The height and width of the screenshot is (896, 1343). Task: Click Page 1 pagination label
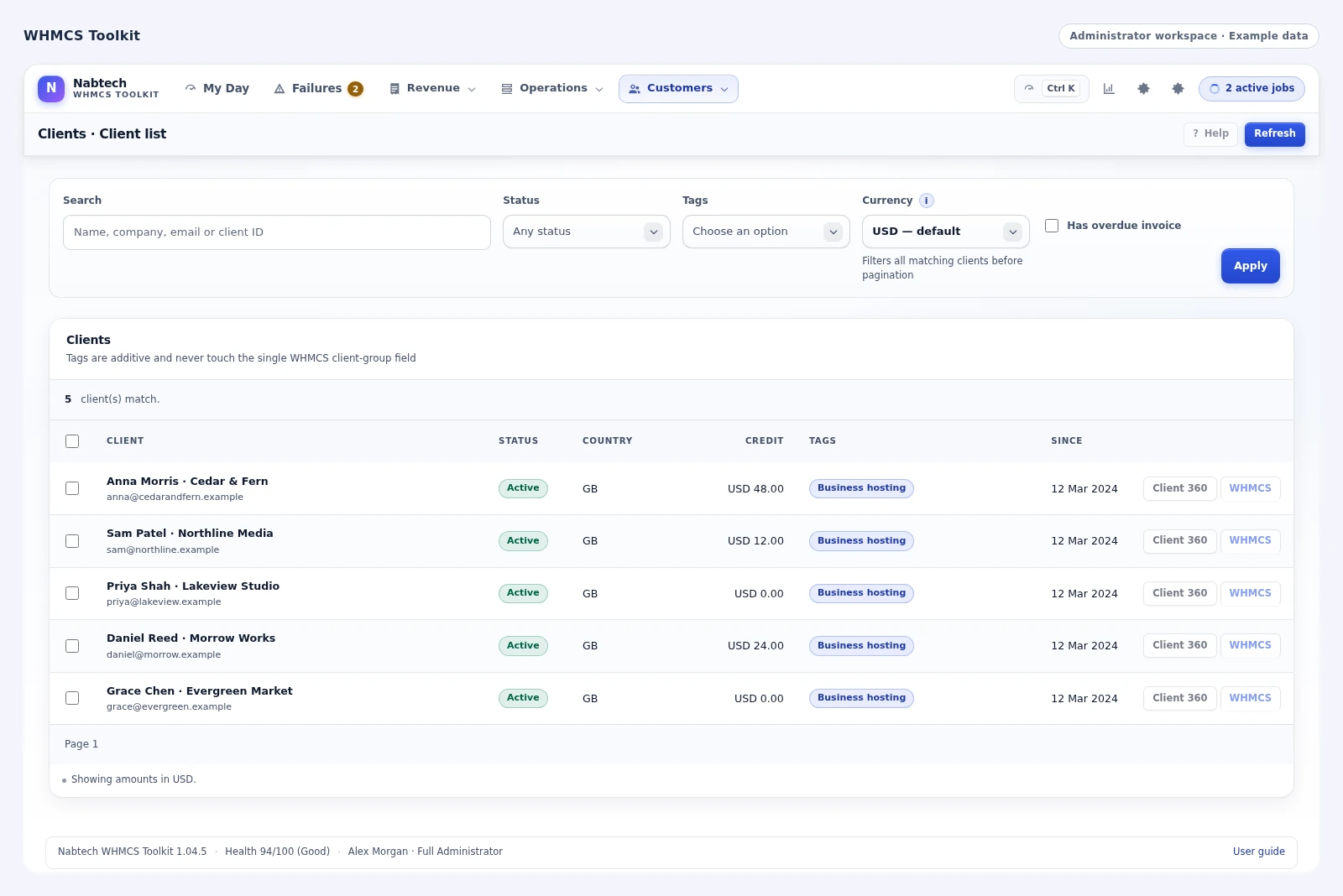click(81, 744)
